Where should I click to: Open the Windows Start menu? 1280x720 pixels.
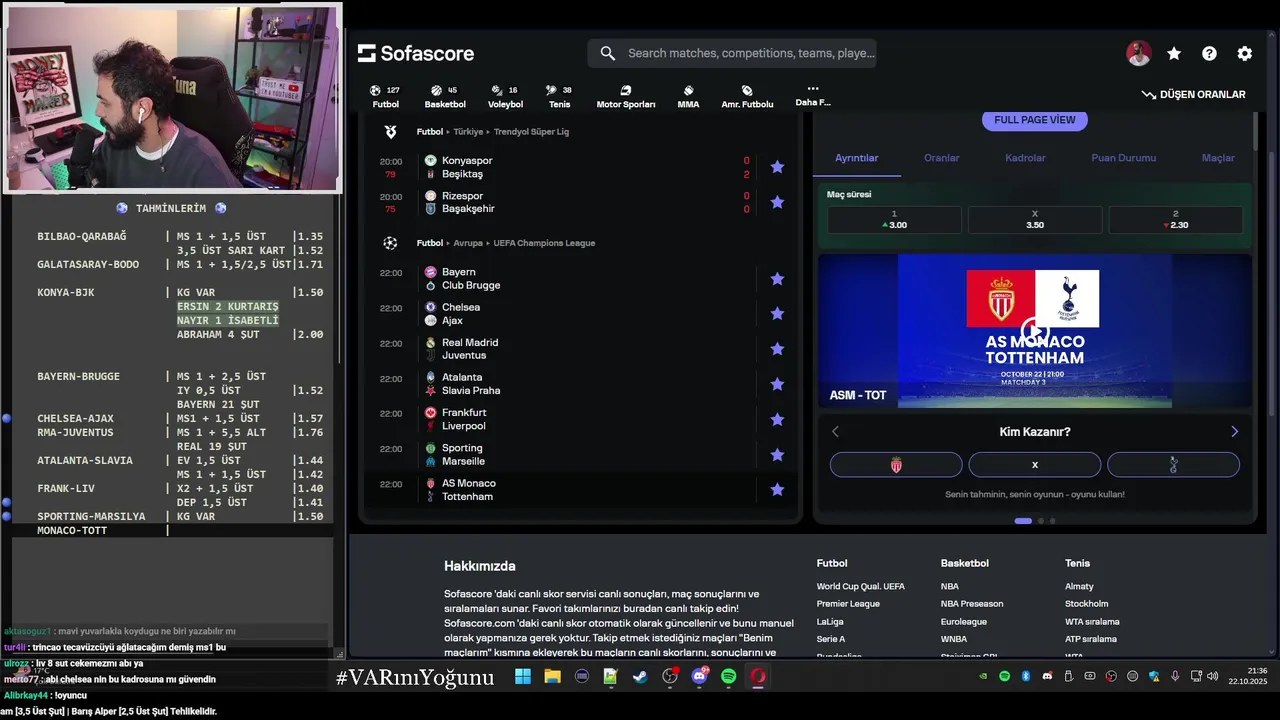pos(523,677)
